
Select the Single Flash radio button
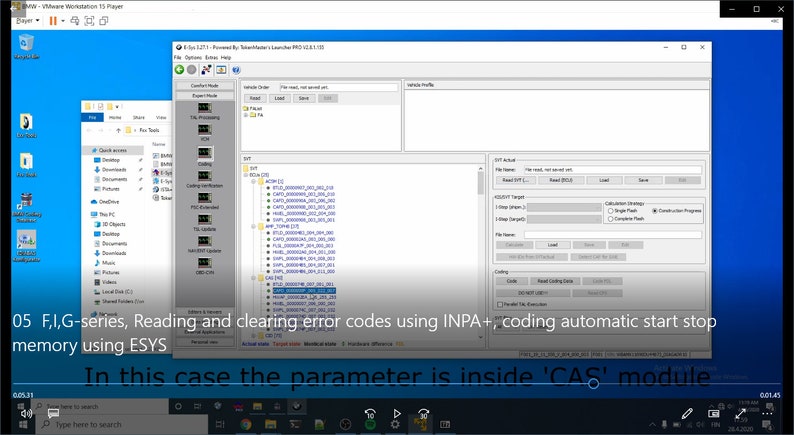[x=610, y=211]
